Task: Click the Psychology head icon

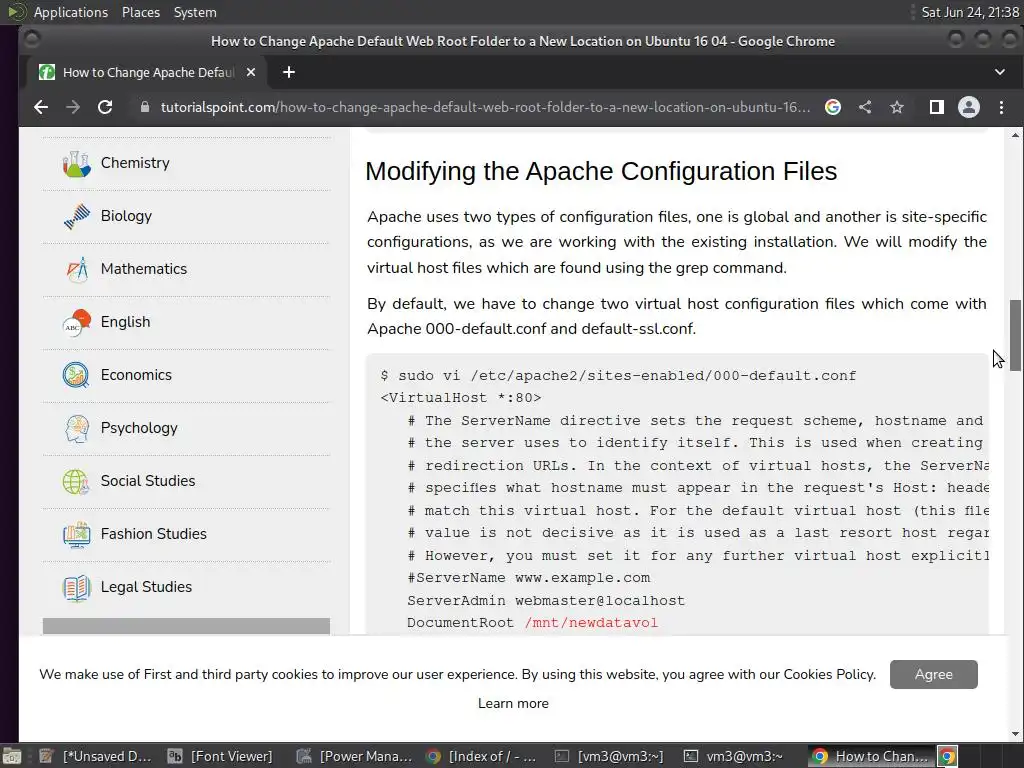Action: (76, 428)
